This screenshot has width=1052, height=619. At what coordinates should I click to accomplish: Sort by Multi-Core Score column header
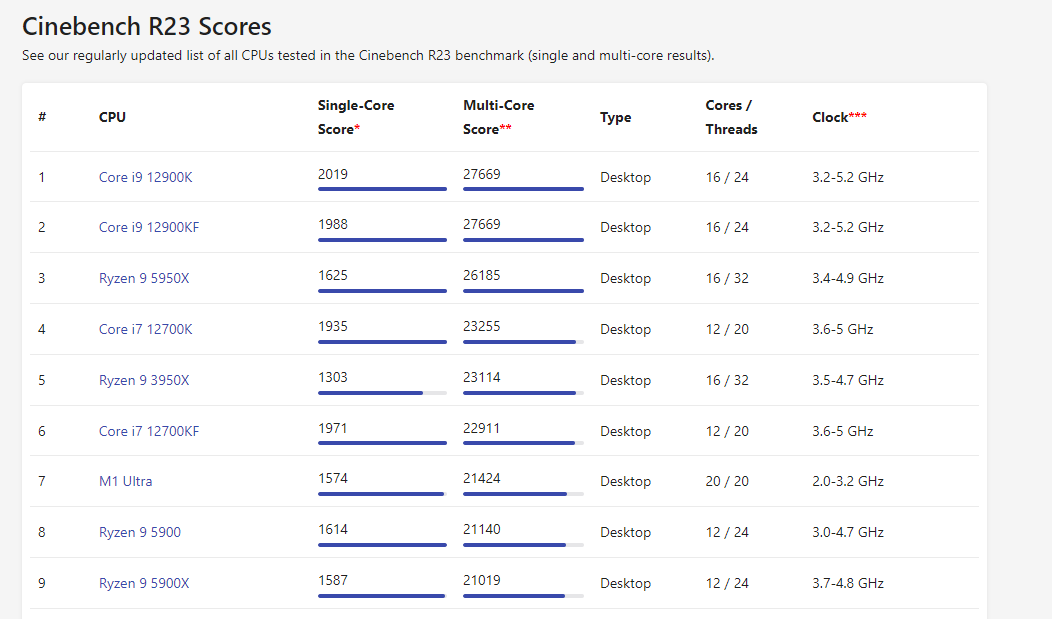498,117
